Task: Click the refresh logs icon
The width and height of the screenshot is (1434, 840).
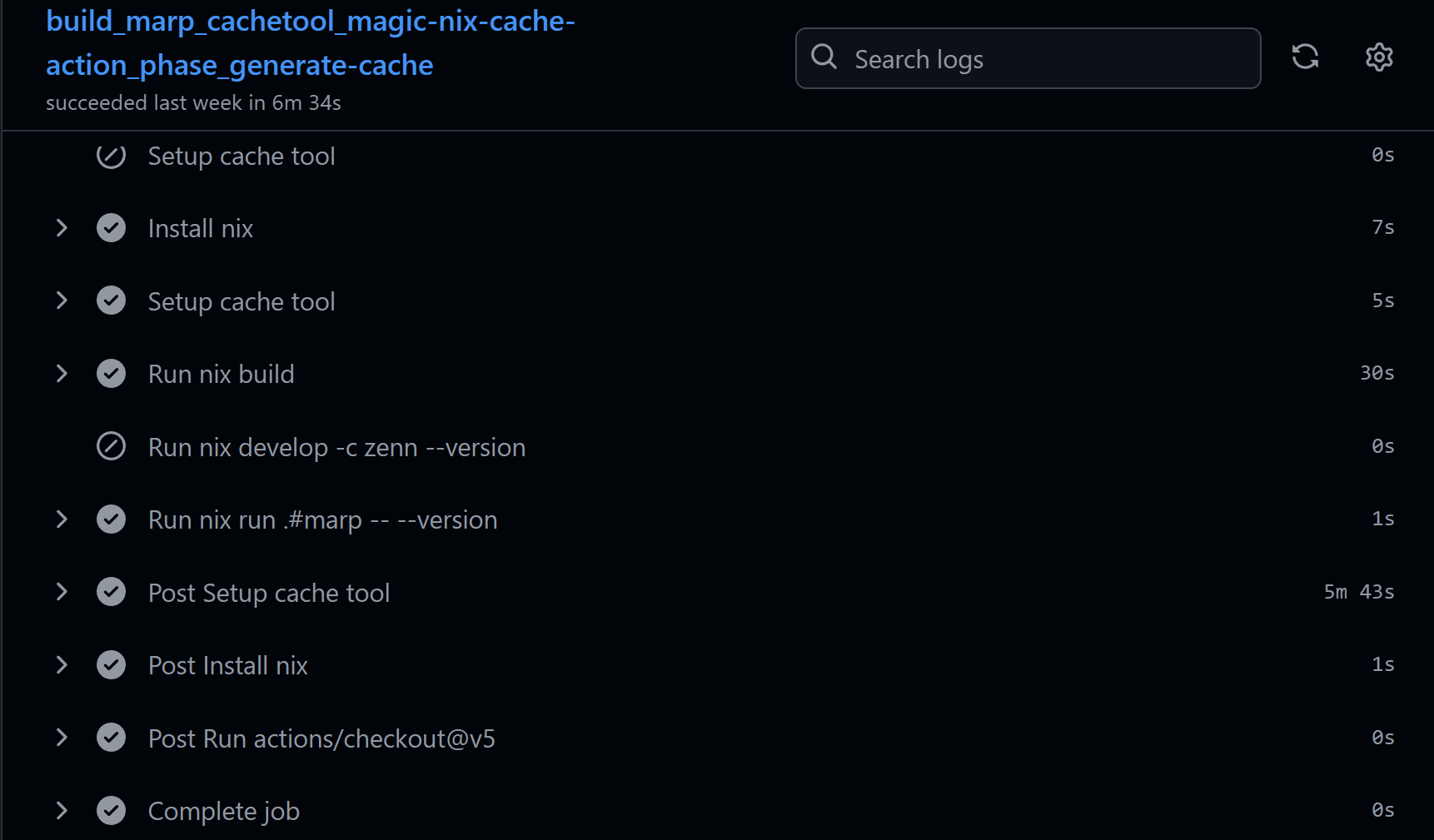Action: [x=1305, y=57]
